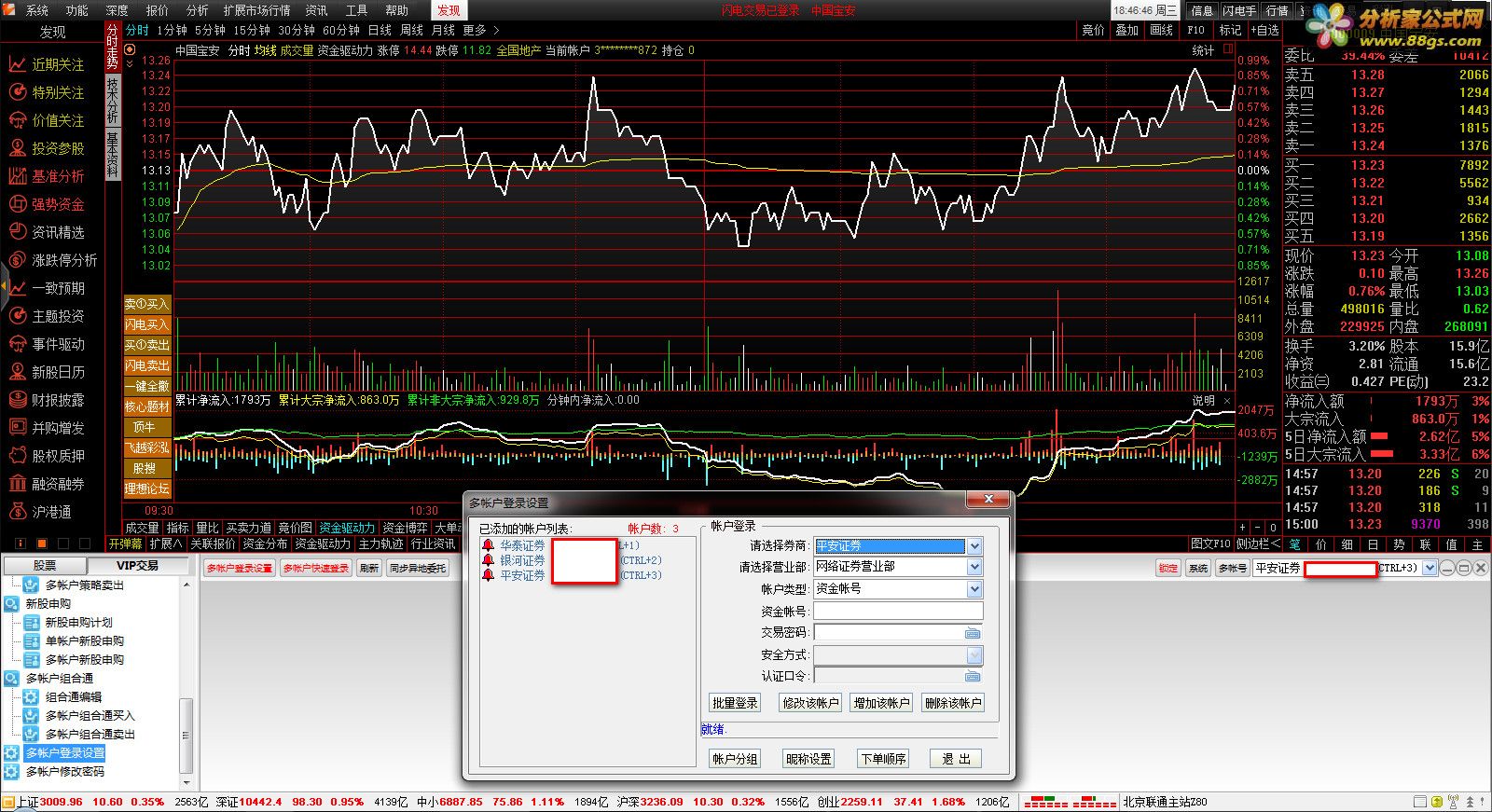
Task: Open 强势资金 sidebar icon
Action: (17, 204)
